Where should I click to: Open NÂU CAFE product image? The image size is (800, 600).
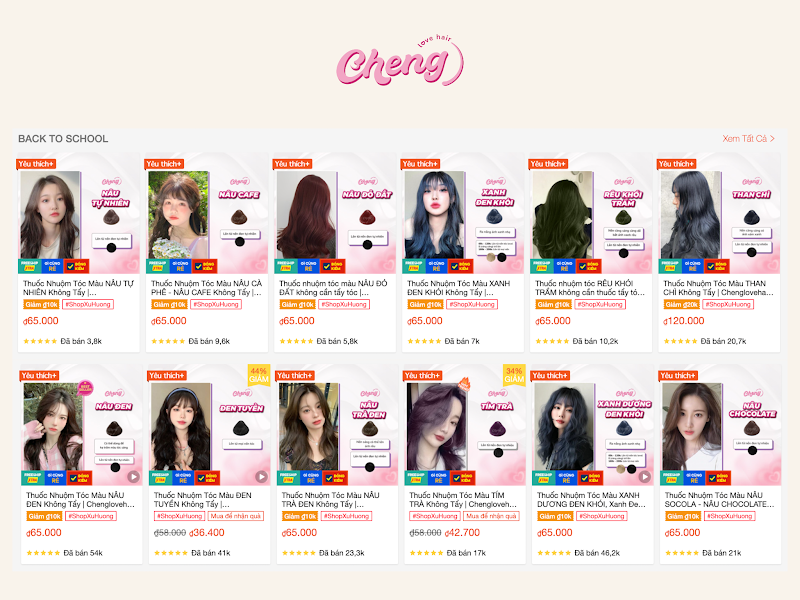pos(207,214)
